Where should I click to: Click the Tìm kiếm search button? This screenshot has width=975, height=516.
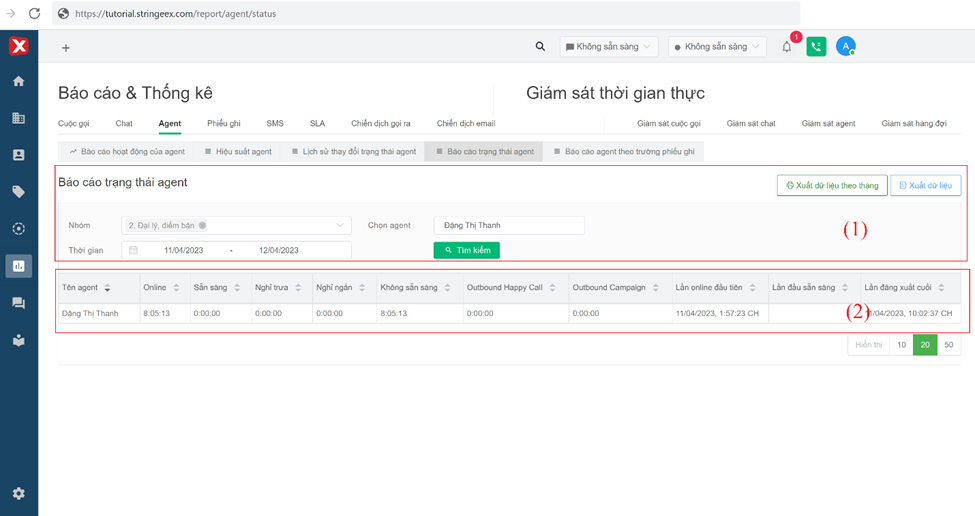tap(466, 250)
